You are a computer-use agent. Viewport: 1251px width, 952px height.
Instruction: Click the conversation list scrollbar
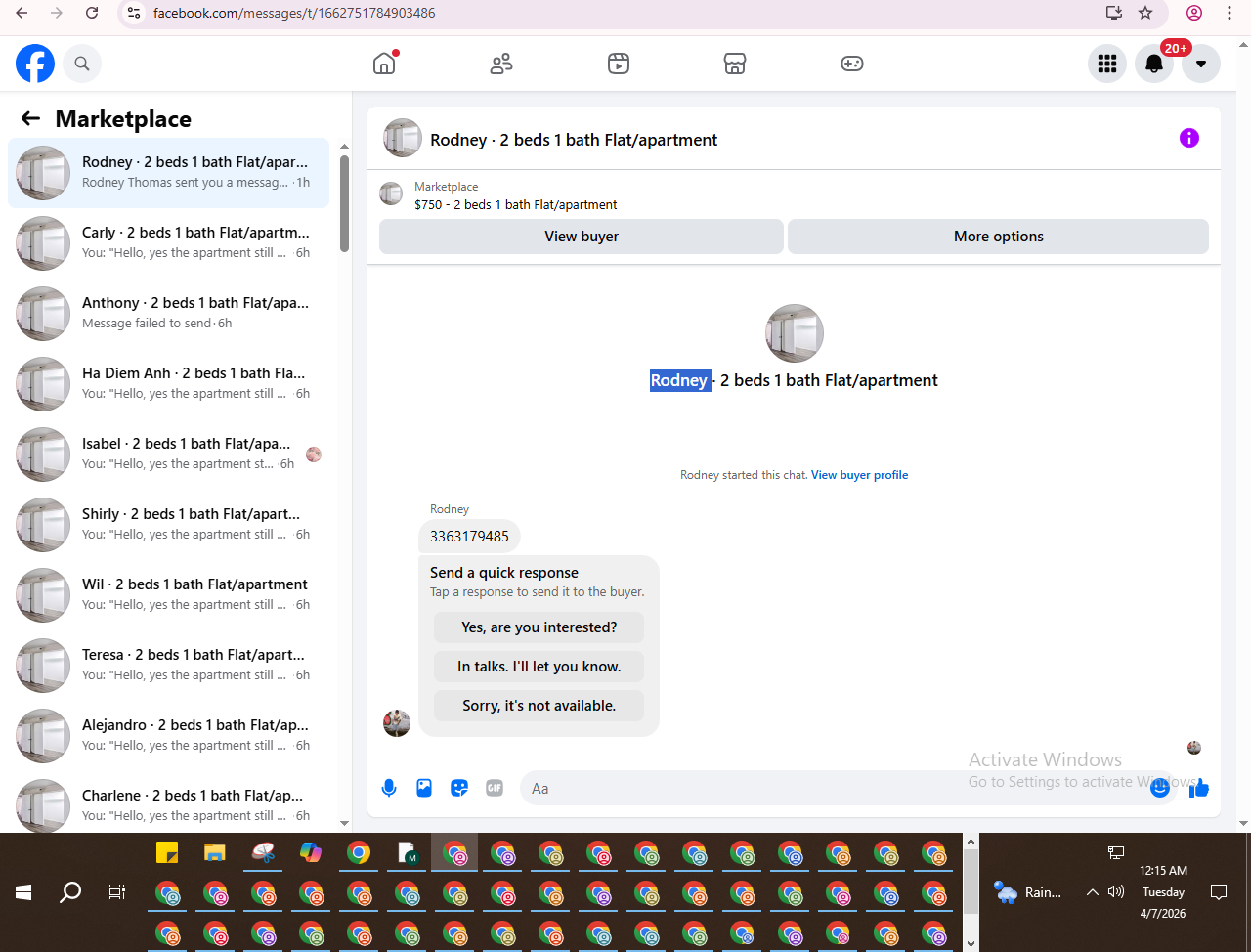(x=344, y=203)
